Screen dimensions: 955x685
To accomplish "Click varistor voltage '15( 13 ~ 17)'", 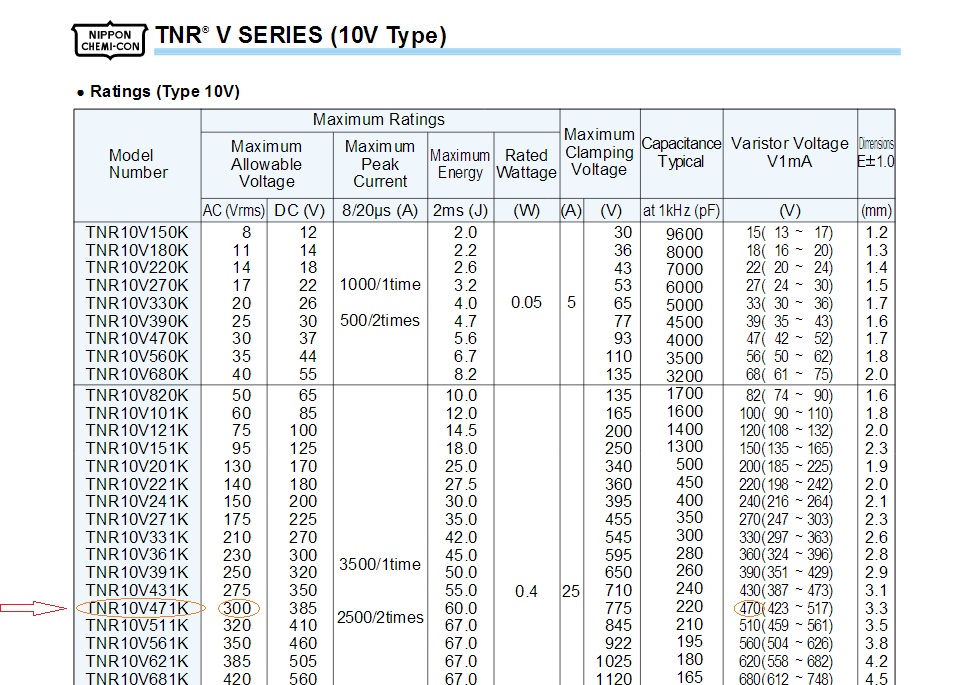I will pos(789,233).
